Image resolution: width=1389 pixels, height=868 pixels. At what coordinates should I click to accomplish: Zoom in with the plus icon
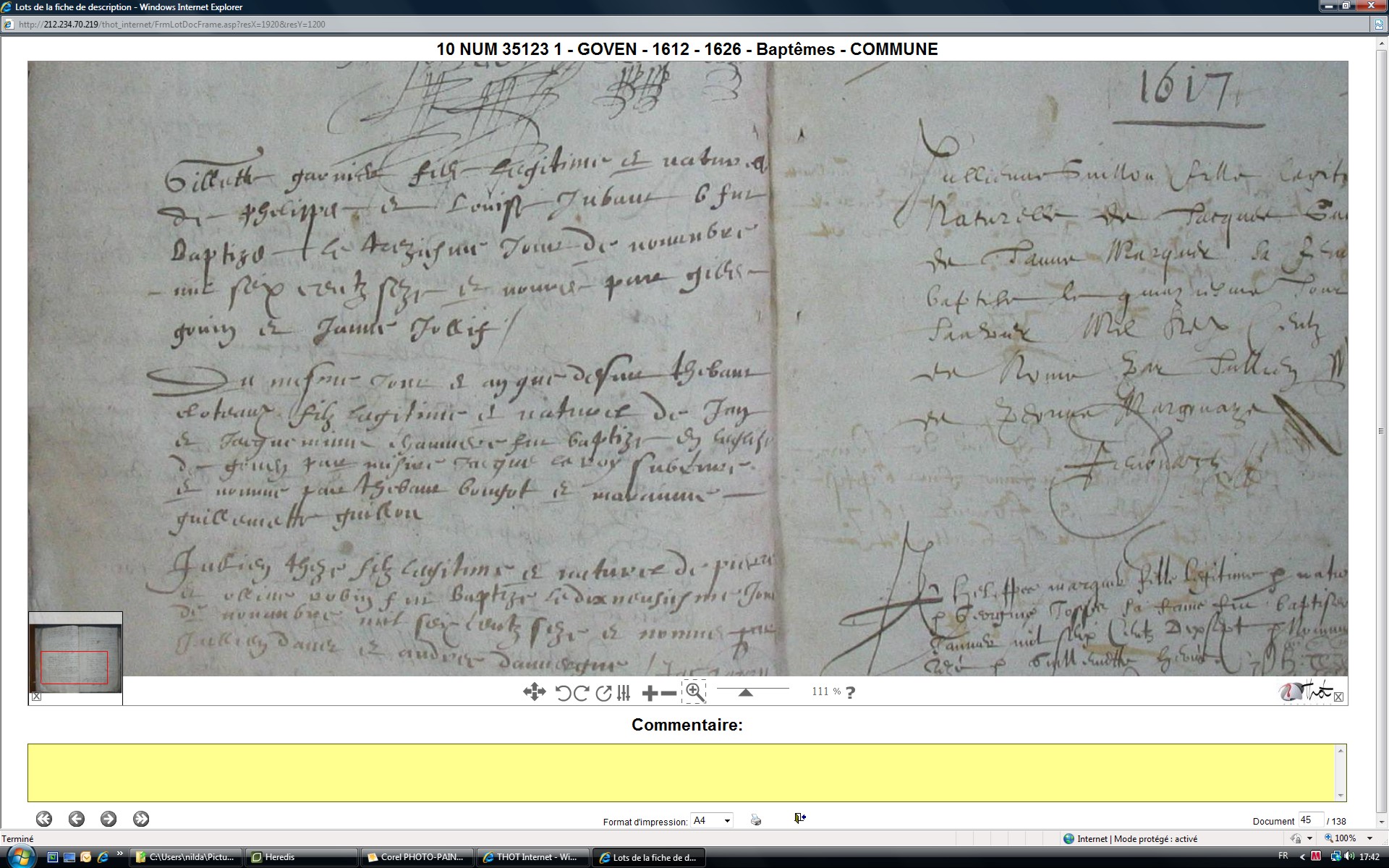649,693
